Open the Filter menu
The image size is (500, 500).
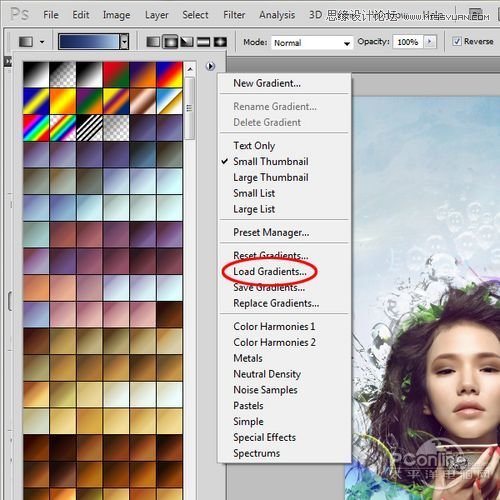click(234, 15)
